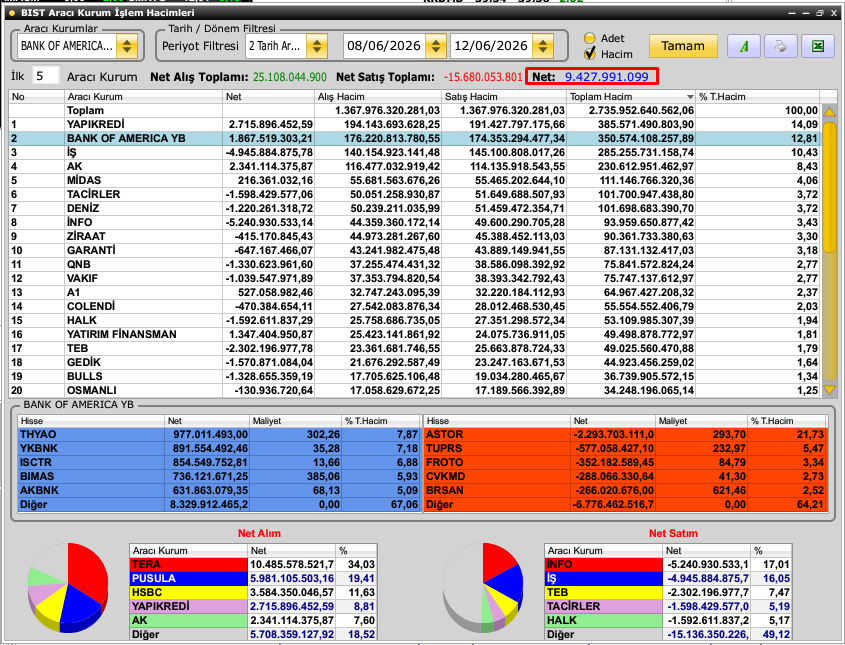Image resolution: width=845 pixels, height=645 pixels.
Task: Select the YATIRIM FİNANSMAN row
Action: pyautogui.click(x=414, y=335)
